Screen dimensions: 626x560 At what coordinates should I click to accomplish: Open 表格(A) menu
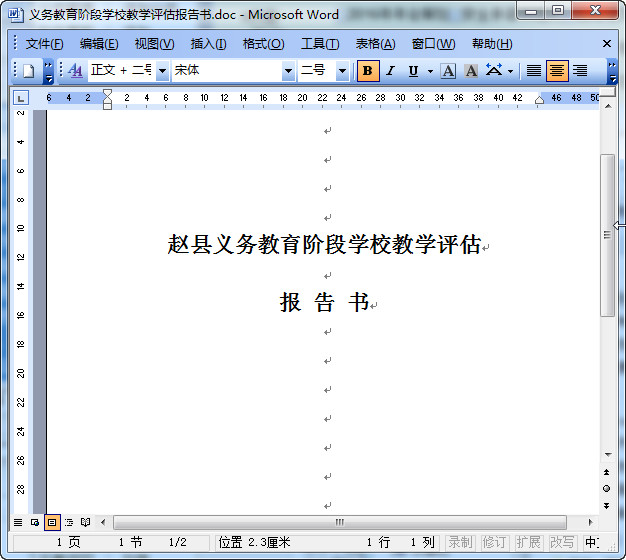375,44
